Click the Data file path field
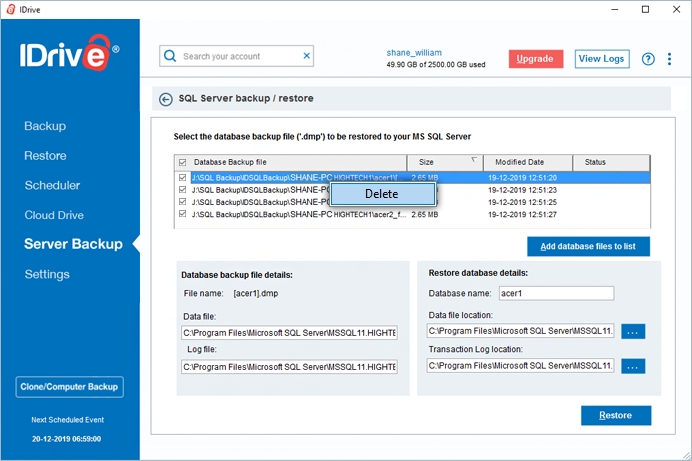This screenshot has height=461, width=692. 289,333
